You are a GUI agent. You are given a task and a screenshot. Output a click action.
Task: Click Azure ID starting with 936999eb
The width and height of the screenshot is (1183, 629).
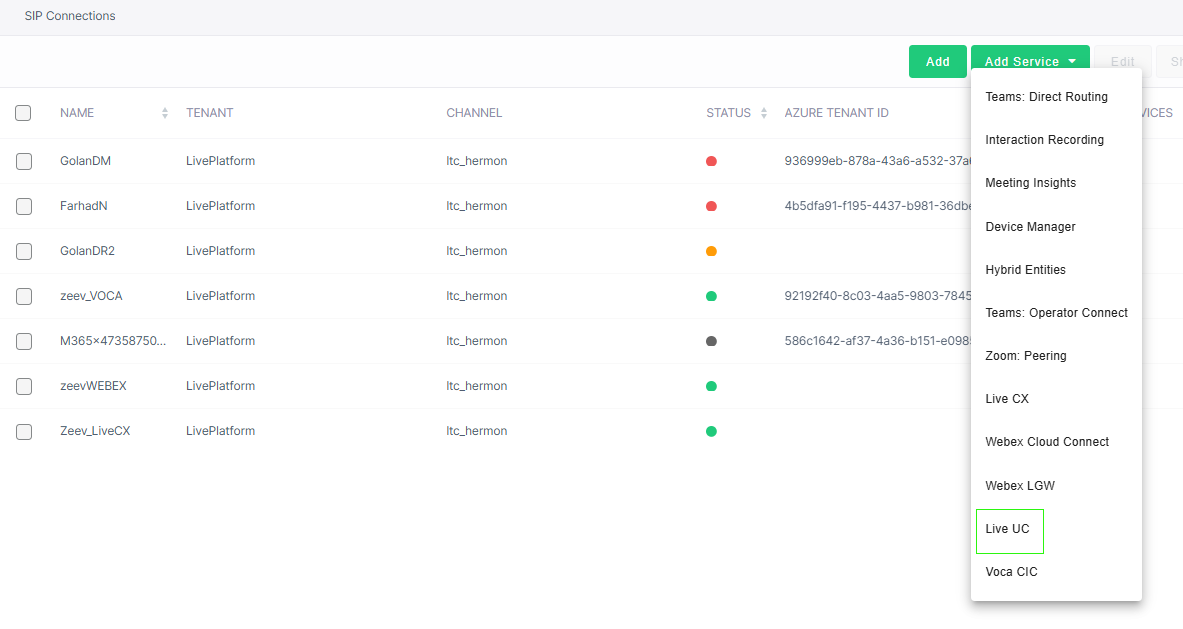(x=877, y=161)
